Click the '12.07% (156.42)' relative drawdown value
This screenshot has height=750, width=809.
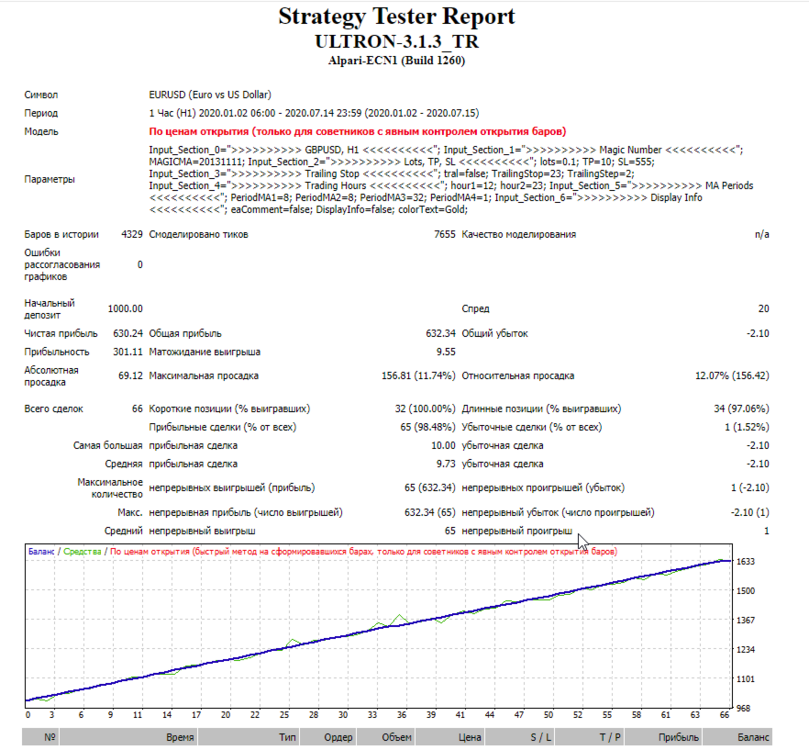[x=732, y=376]
